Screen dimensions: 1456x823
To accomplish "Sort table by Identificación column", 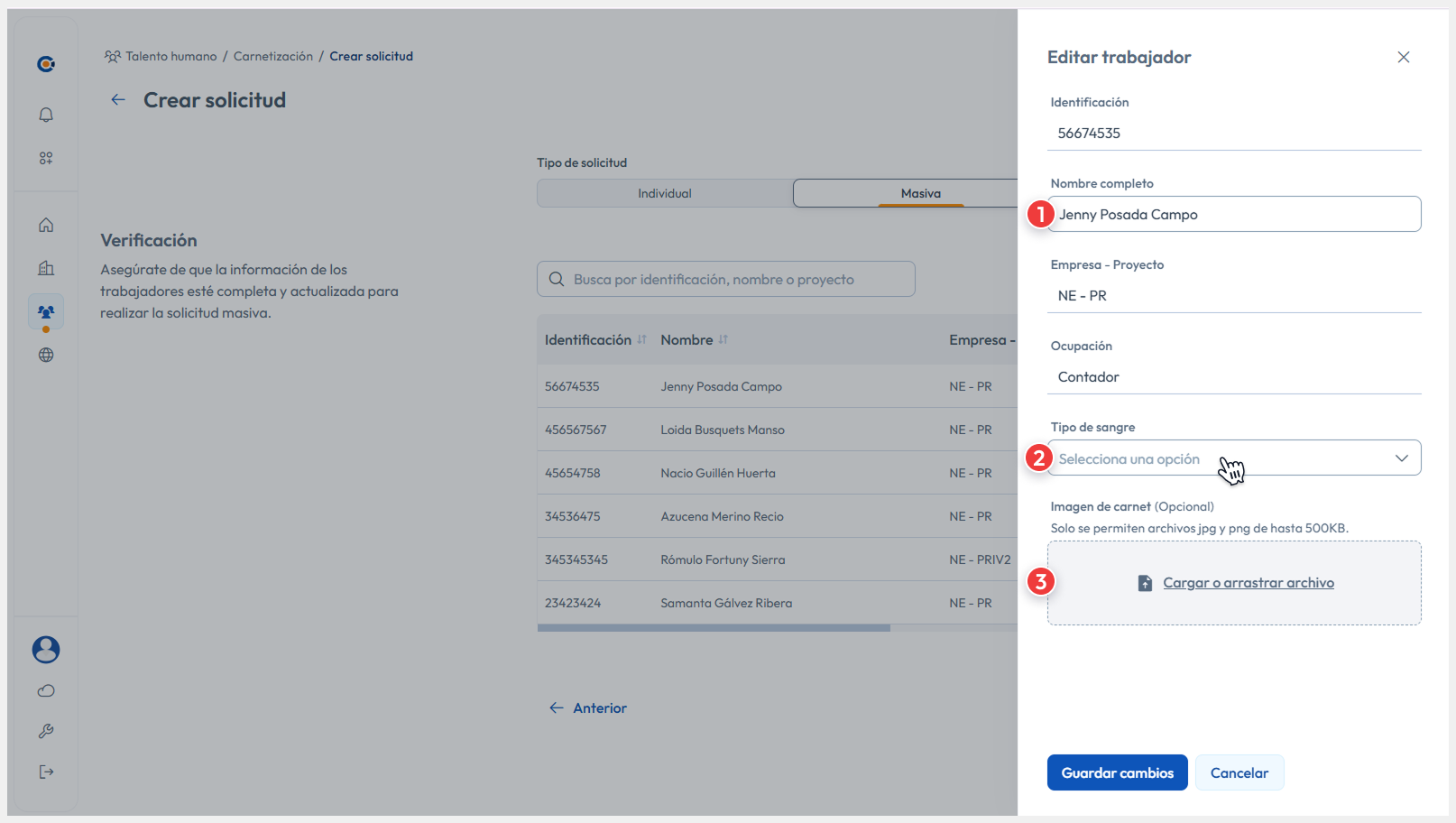I will [x=641, y=340].
